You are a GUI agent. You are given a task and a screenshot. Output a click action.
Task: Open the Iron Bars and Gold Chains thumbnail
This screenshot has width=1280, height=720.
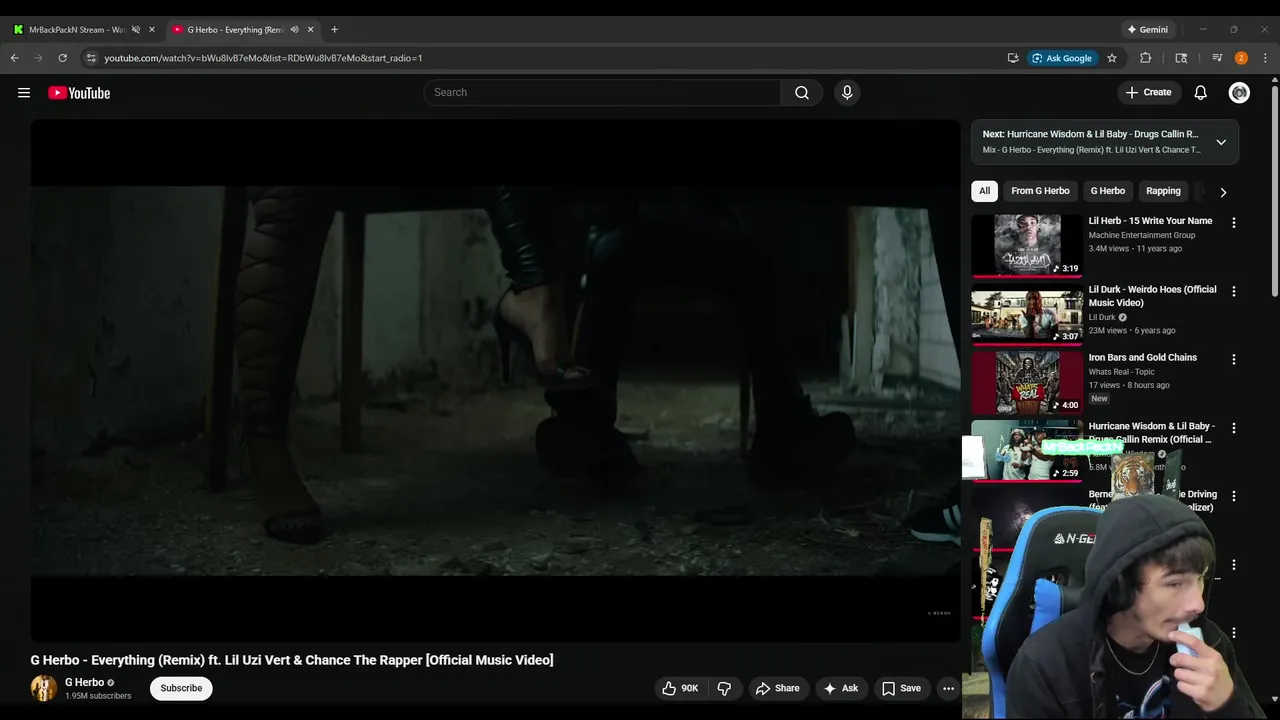tap(1027, 382)
